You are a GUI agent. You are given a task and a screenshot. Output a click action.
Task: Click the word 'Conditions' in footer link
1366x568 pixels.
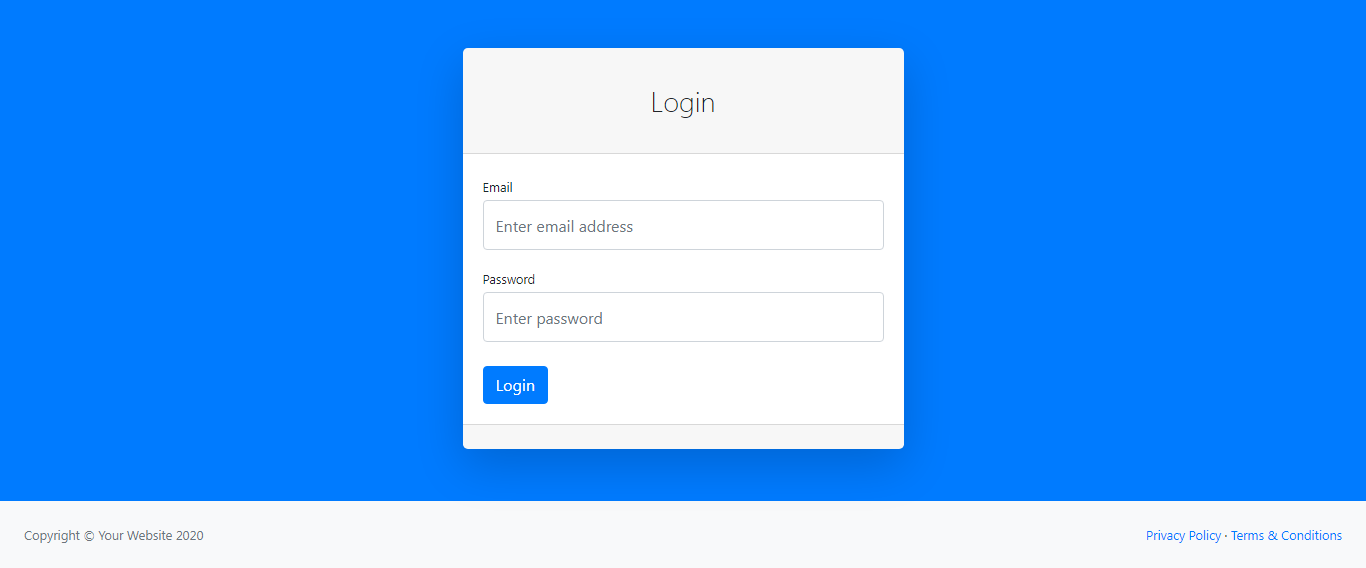[x=1311, y=536]
